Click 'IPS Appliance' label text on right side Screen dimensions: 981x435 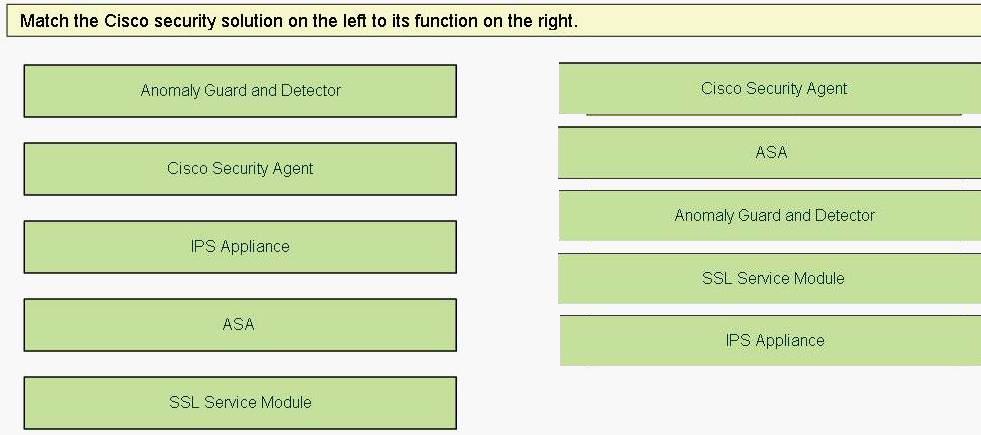coord(775,340)
